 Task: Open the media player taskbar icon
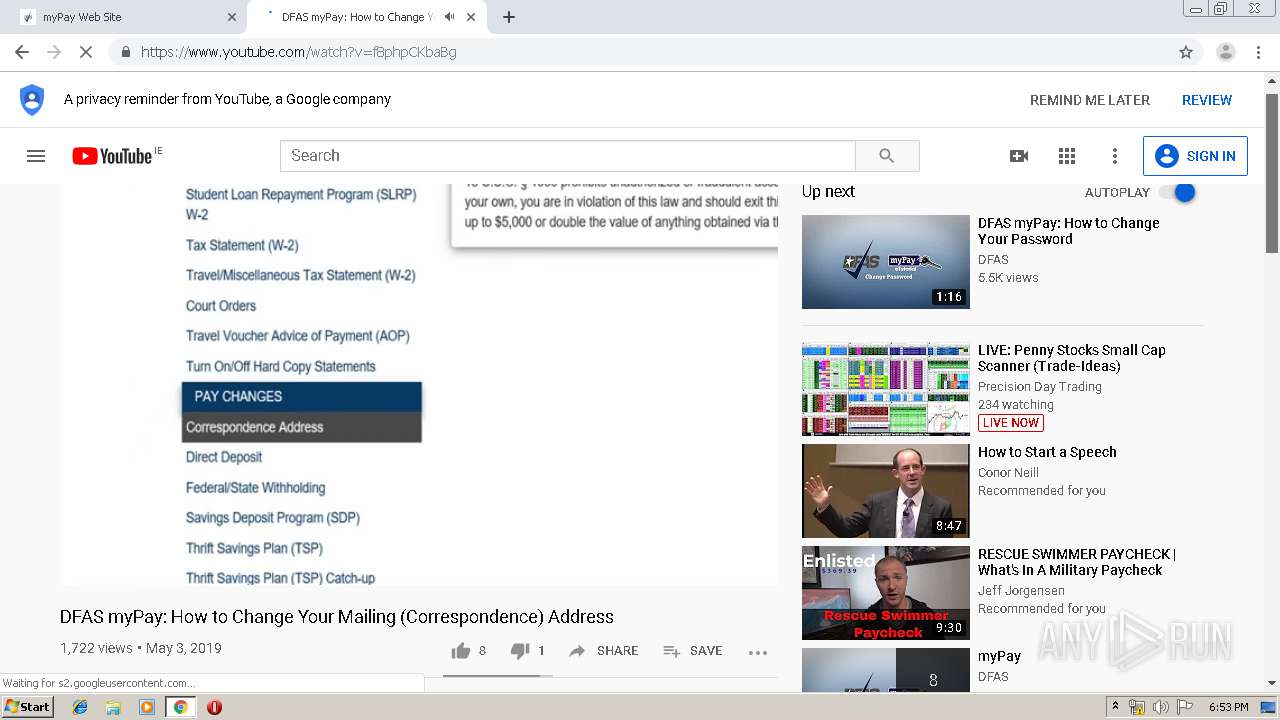tap(147, 707)
